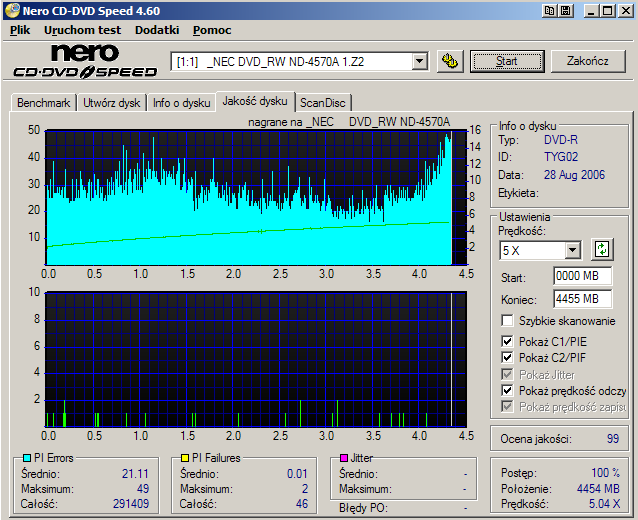Uncheck Pokaż prędkość odczytu checkbox
The image size is (638, 520).
(x=507, y=391)
